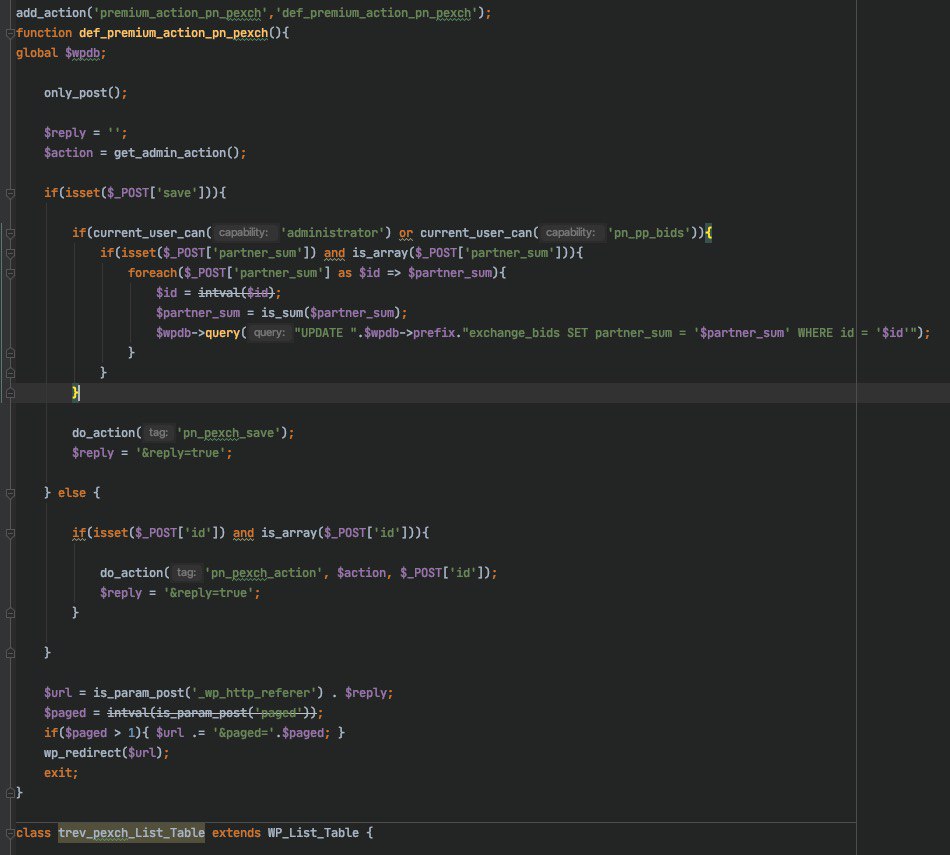
Task: Click the 'pn_pexch_action' string
Action: tap(263, 573)
